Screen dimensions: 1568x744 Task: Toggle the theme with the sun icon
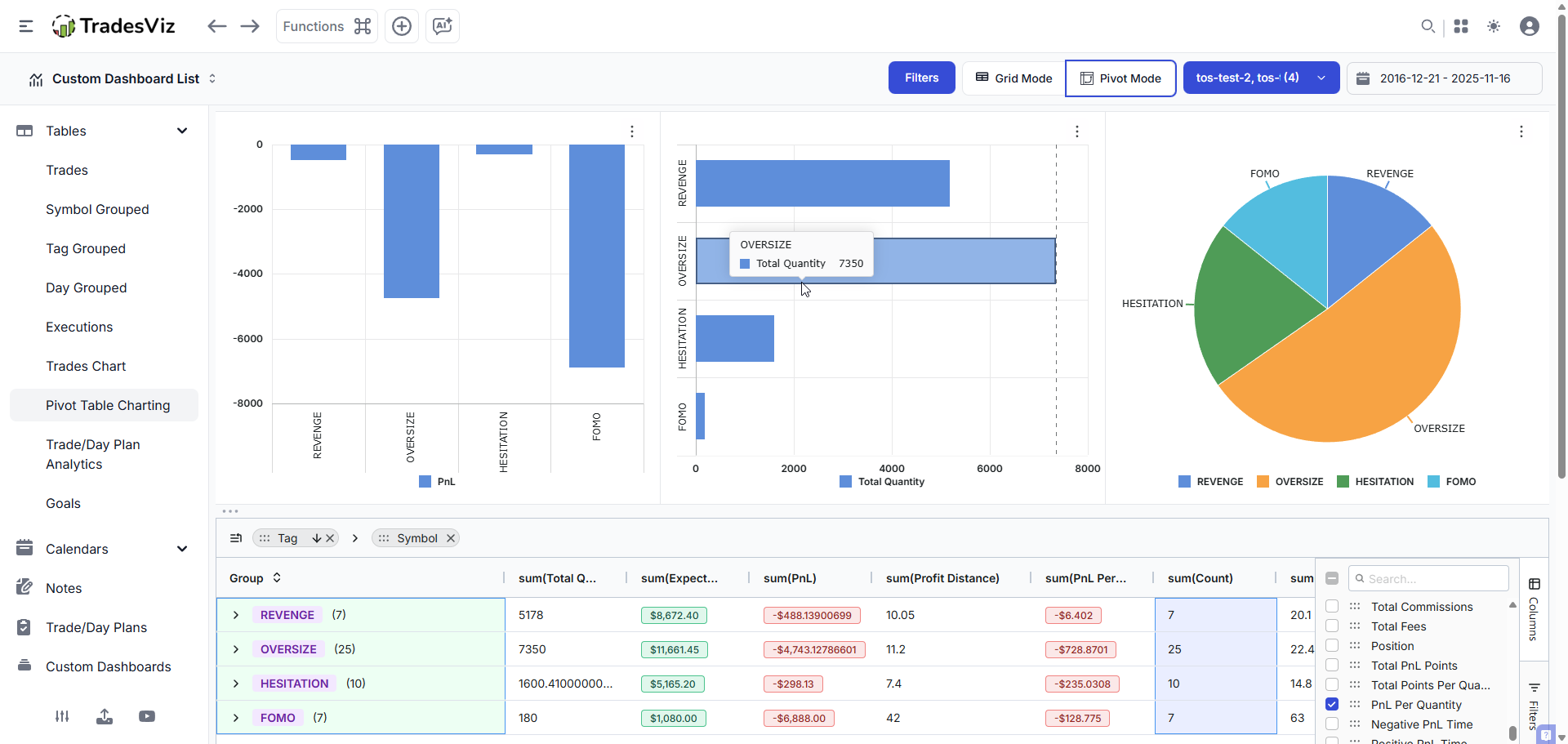(x=1494, y=26)
